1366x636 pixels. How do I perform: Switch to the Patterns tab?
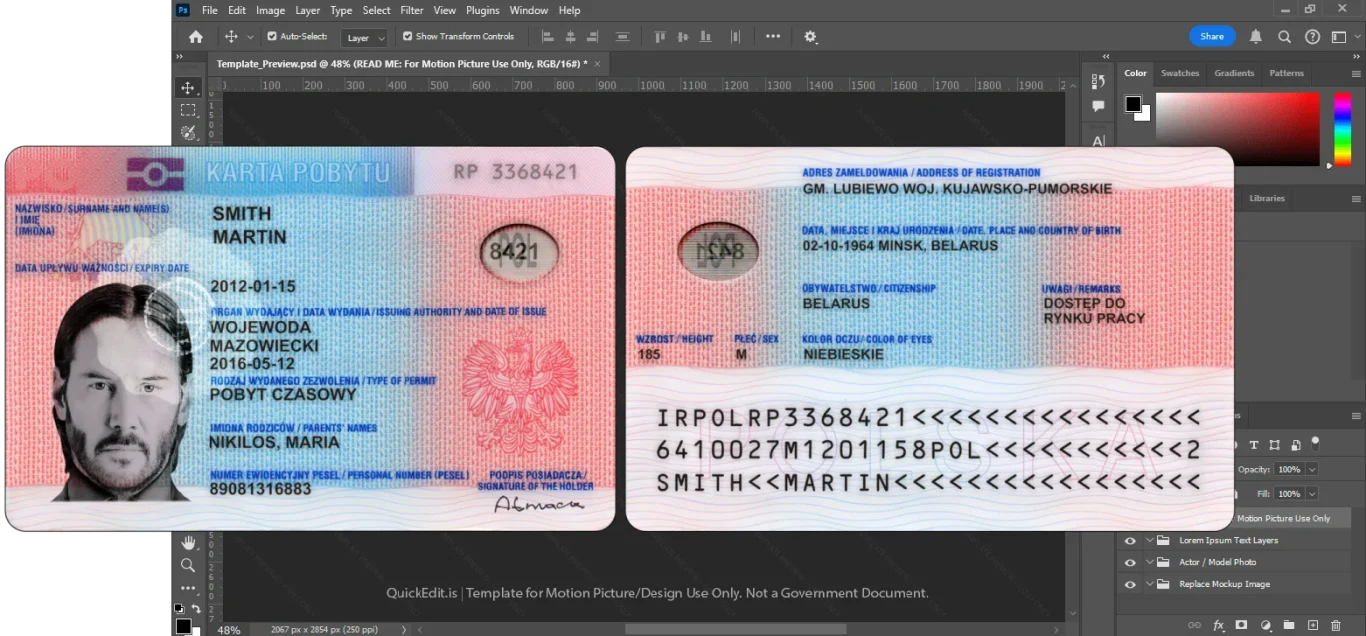(1286, 73)
